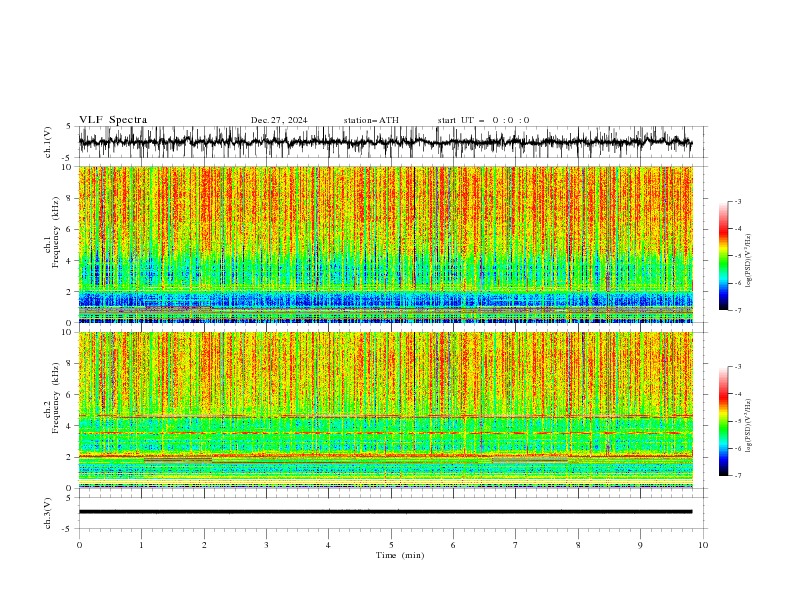Click the upper colorbar "log(PSD)(V²/Hz)" label
Screen dimensions: 792x612
tap(748, 261)
